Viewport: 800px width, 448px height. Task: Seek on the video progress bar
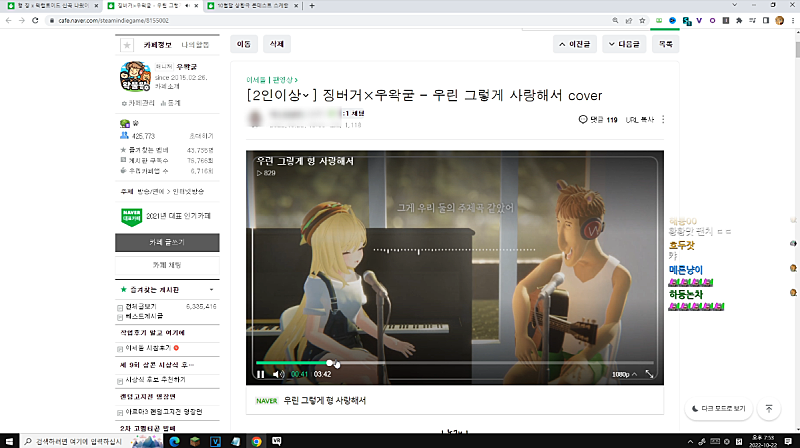pos(455,363)
